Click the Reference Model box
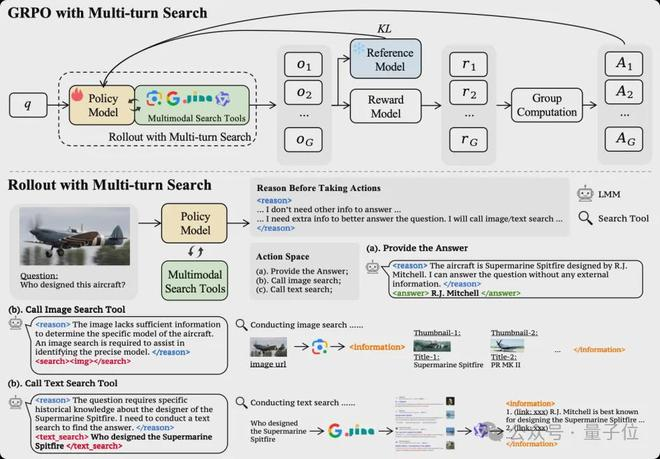This screenshot has width=660, height=459. (x=386, y=59)
